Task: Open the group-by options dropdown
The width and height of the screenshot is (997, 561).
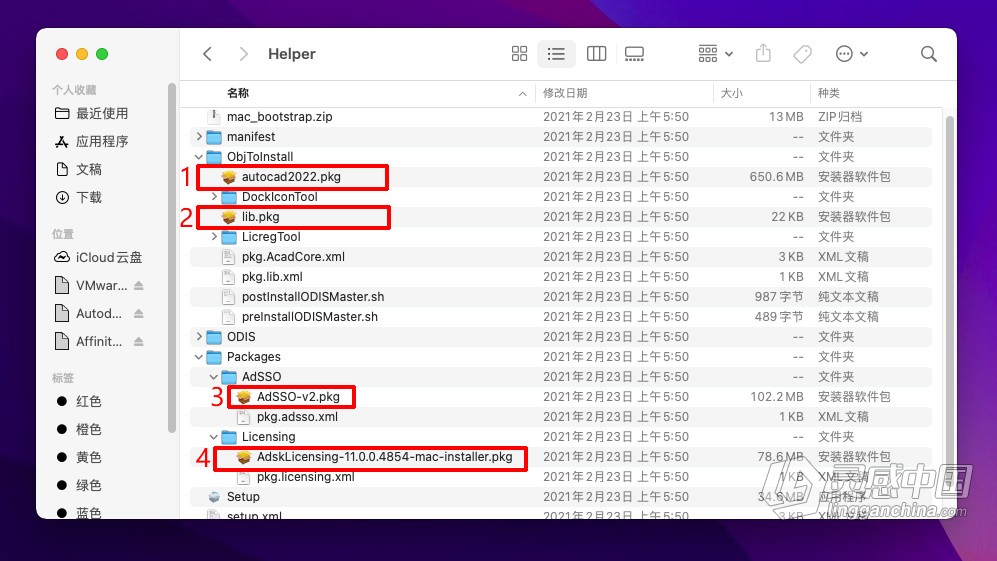Action: tap(715, 54)
